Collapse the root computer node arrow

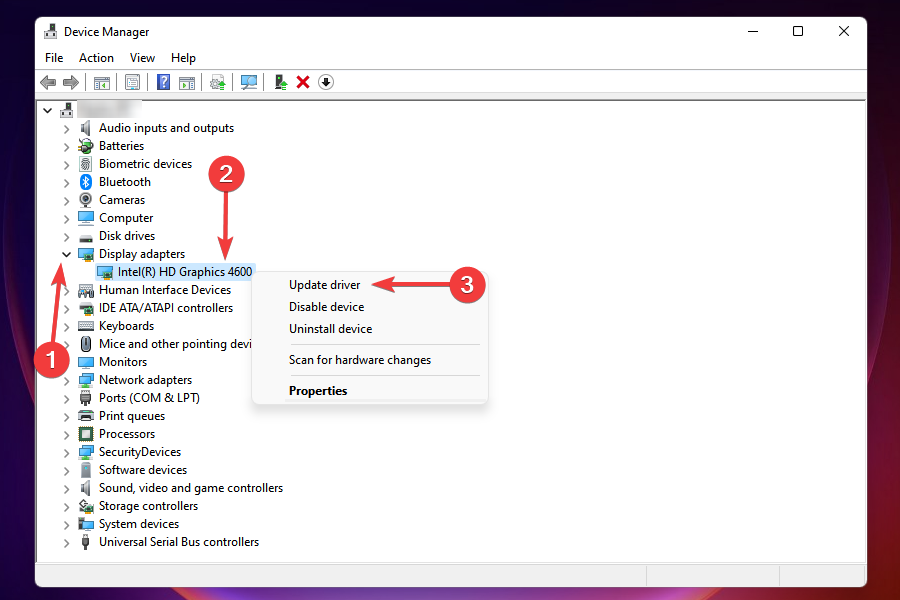pos(48,110)
